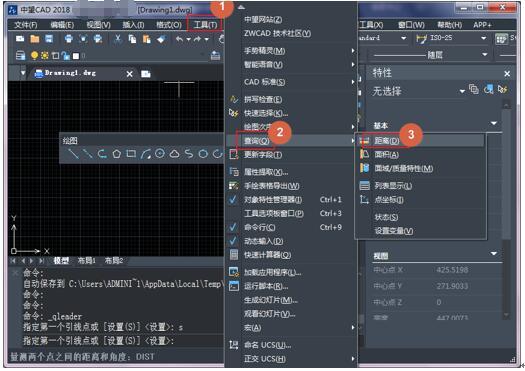Open the 编辑(E) menu
525x371 pixels.
[x=62, y=25]
